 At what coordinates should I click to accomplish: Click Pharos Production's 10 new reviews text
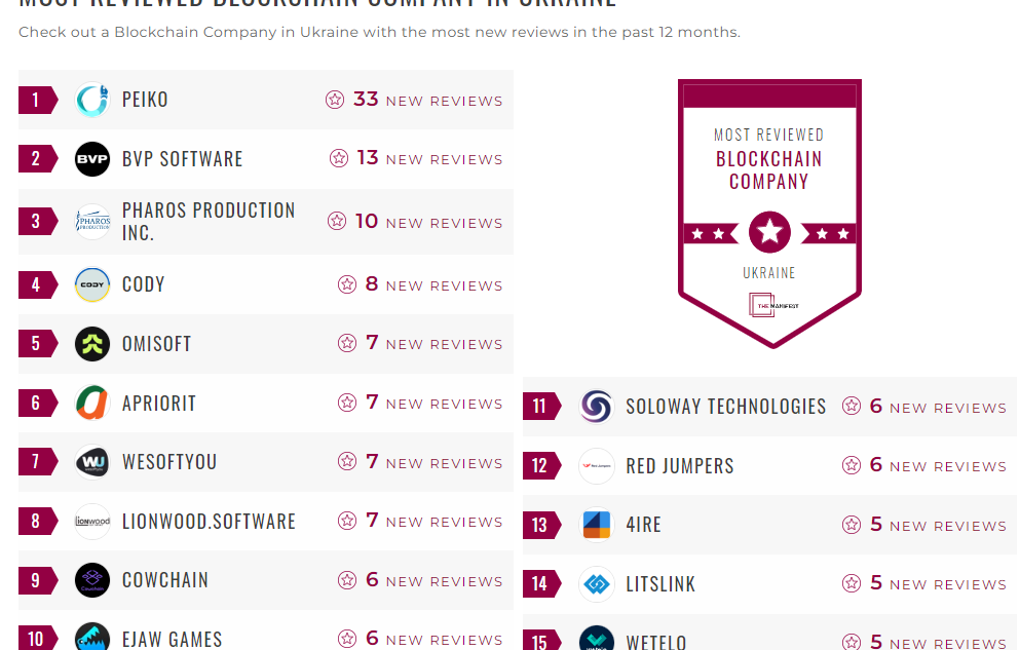(x=429, y=221)
